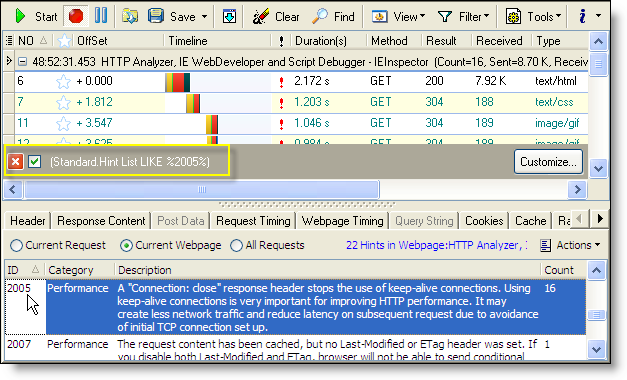Open the Filter dropdown menu
Image resolution: width=627 pixels, height=380 pixels.
point(464,17)
